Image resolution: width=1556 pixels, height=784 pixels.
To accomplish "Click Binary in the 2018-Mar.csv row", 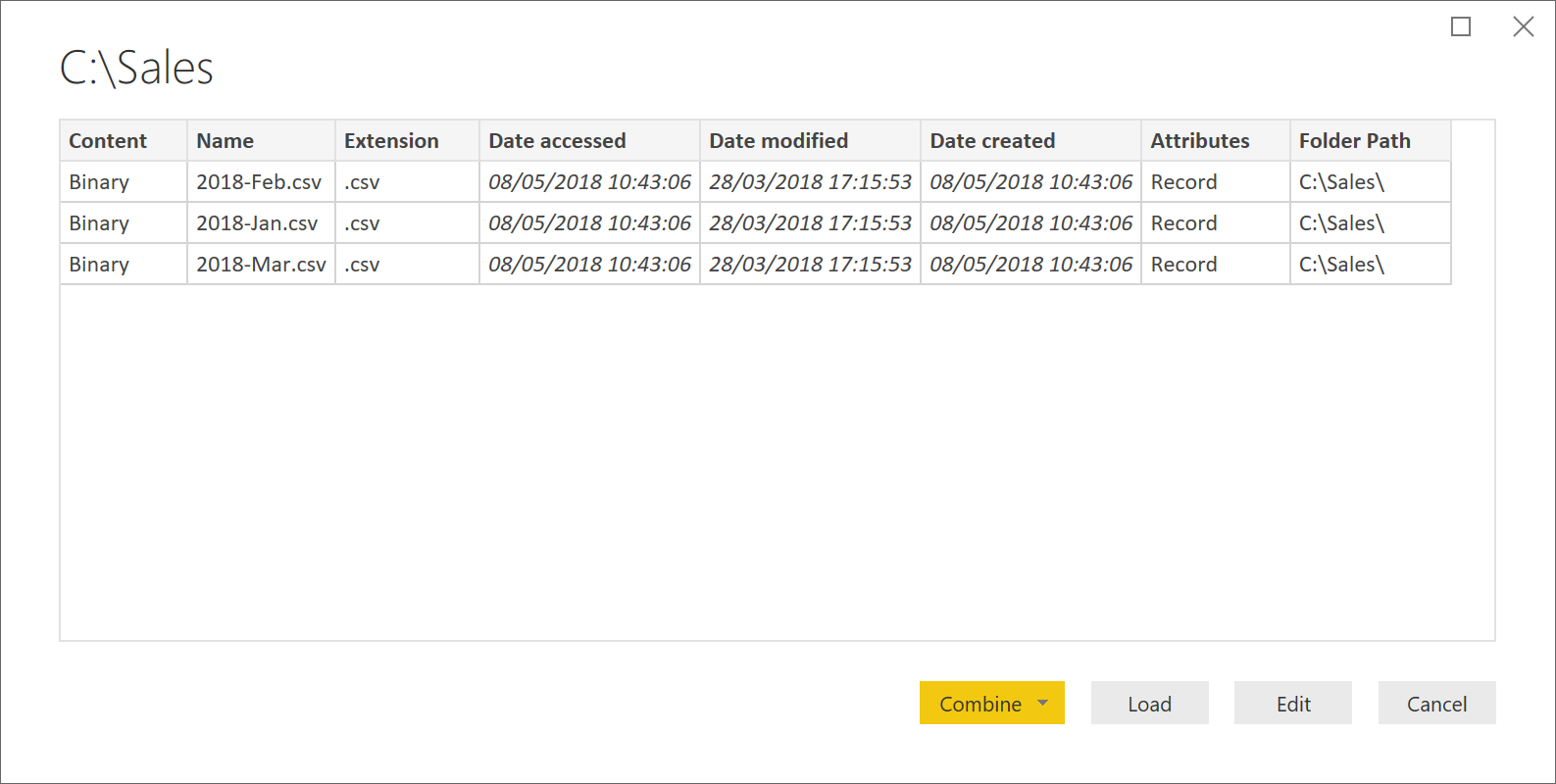I will (99, 265).
